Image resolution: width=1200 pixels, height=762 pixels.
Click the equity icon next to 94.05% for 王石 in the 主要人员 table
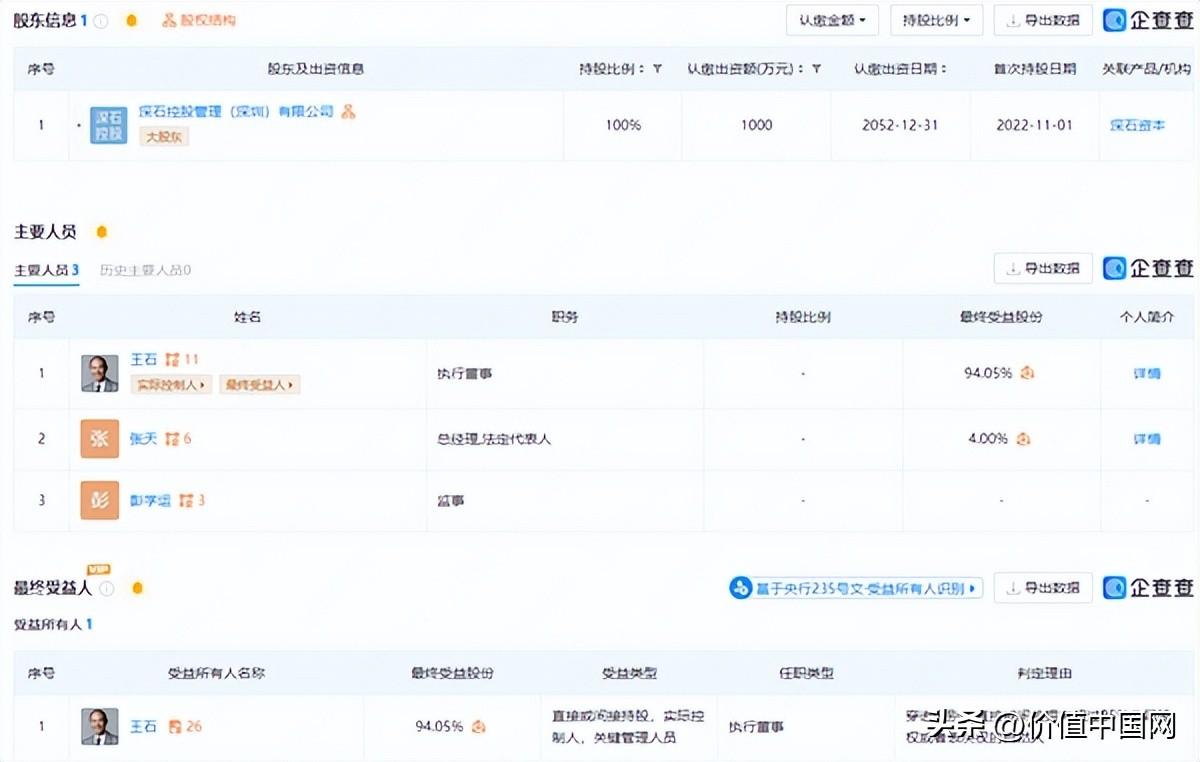(1027, 373)
